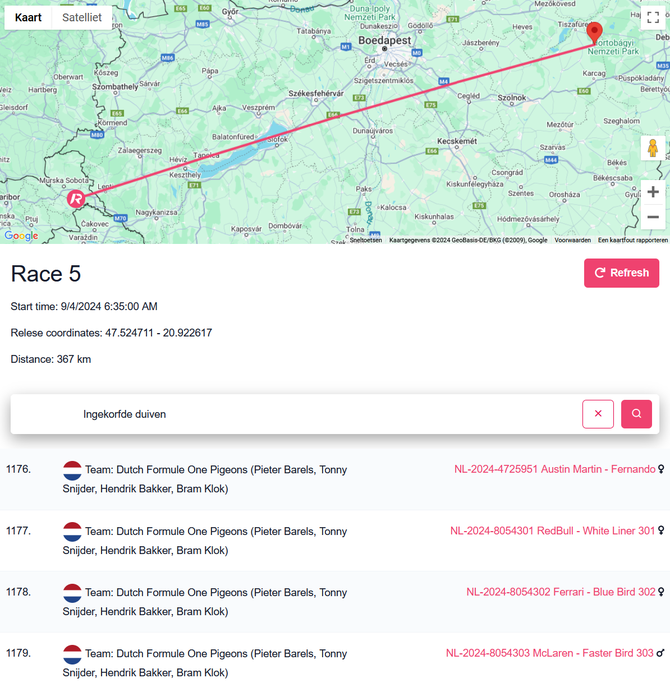Click Dutch flag in row 1177
The width and height of the screenshot is (670, 692).
[72, 532]
